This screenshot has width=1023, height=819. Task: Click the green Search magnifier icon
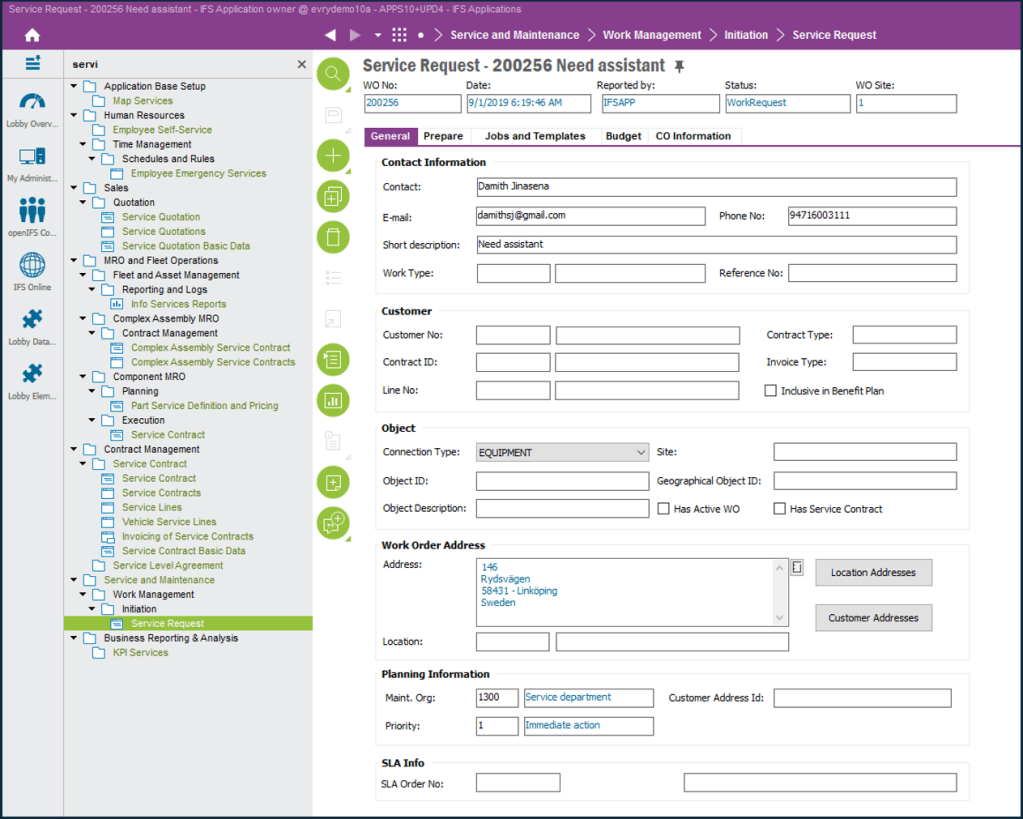click(333, 74)
